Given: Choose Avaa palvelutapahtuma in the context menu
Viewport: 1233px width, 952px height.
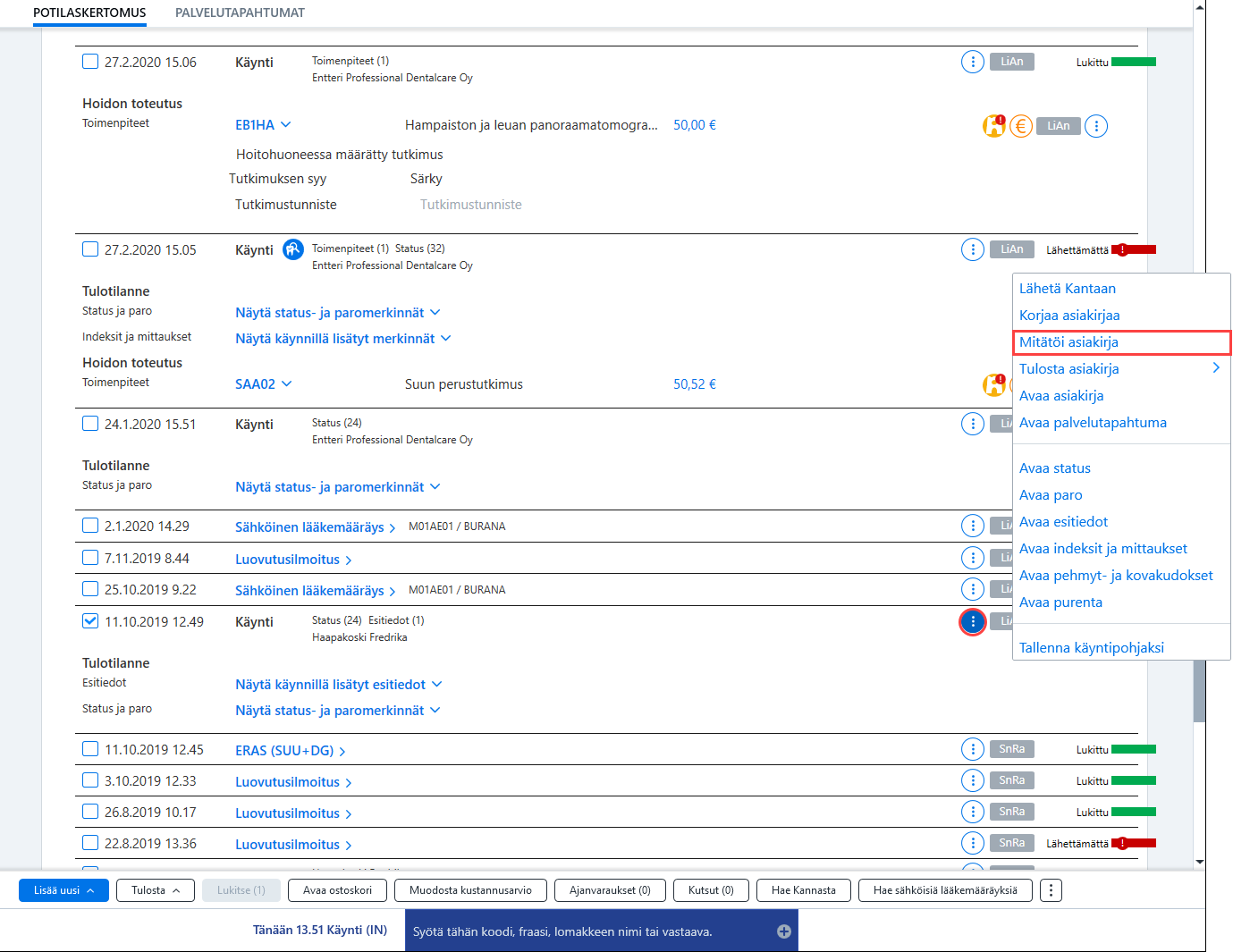Looking at the screenshot, I should pyautogui.click(x=1093, y=423).
